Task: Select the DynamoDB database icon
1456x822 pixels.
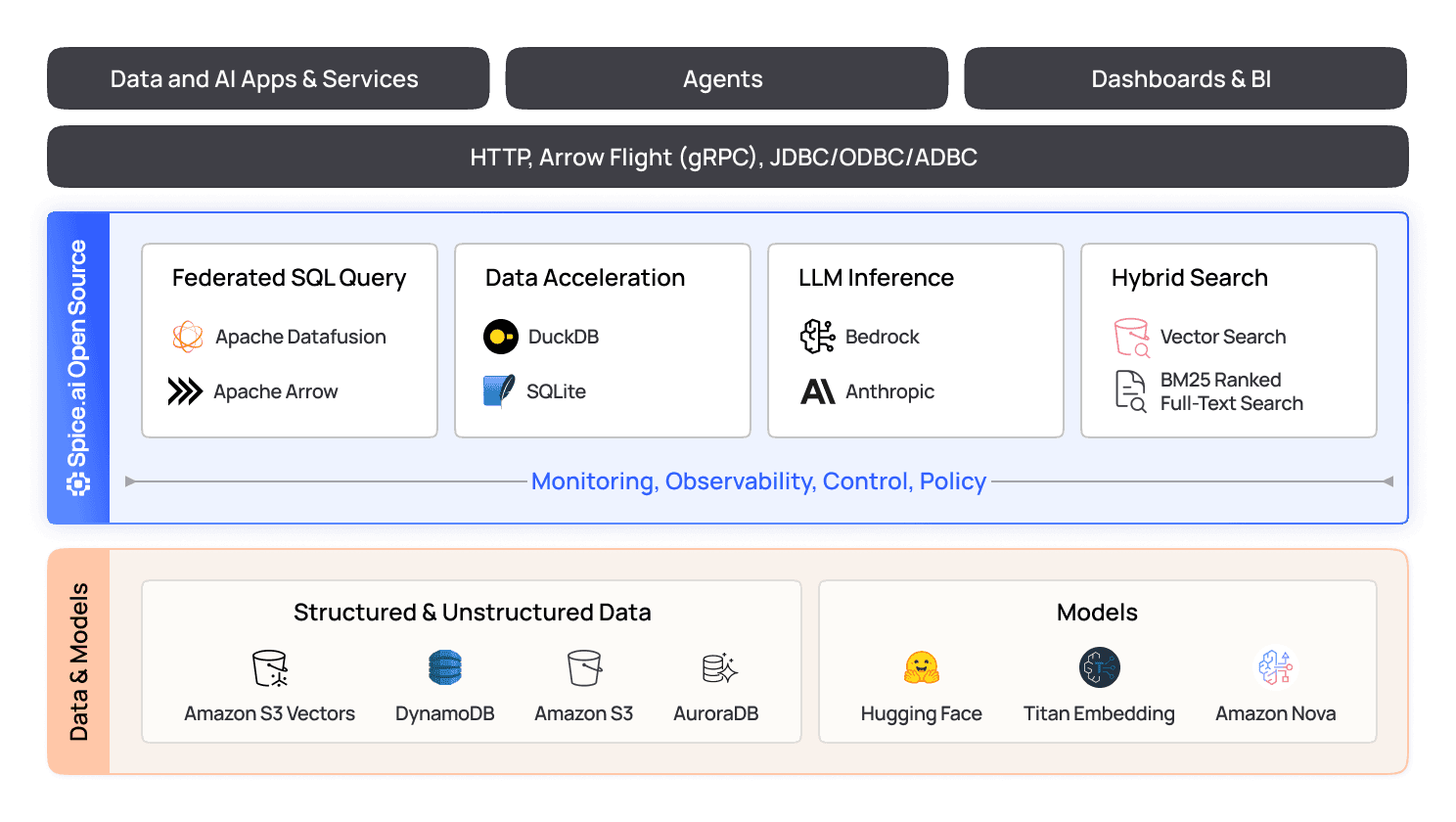Action: [444, 668]
